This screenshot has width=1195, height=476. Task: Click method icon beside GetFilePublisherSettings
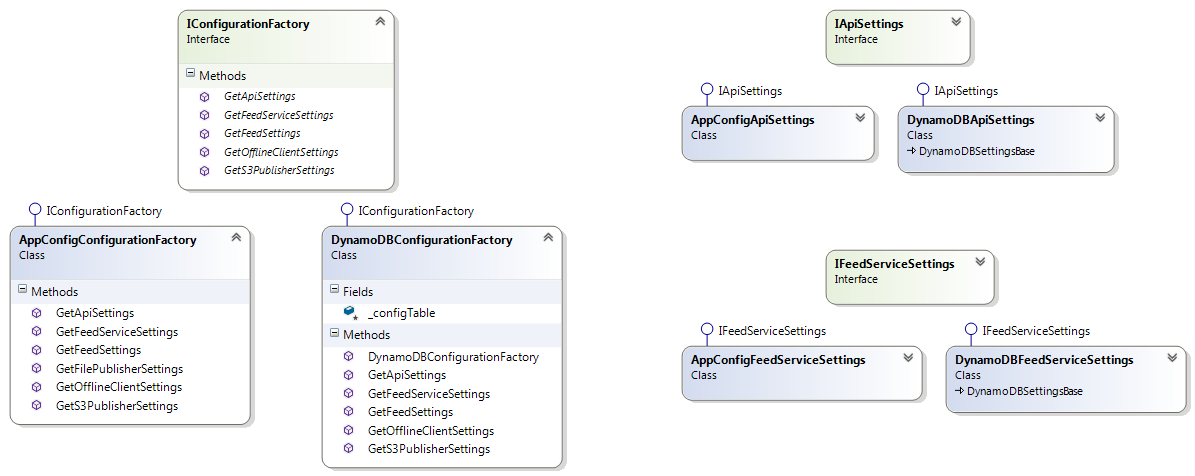click(x=37, y=369)
